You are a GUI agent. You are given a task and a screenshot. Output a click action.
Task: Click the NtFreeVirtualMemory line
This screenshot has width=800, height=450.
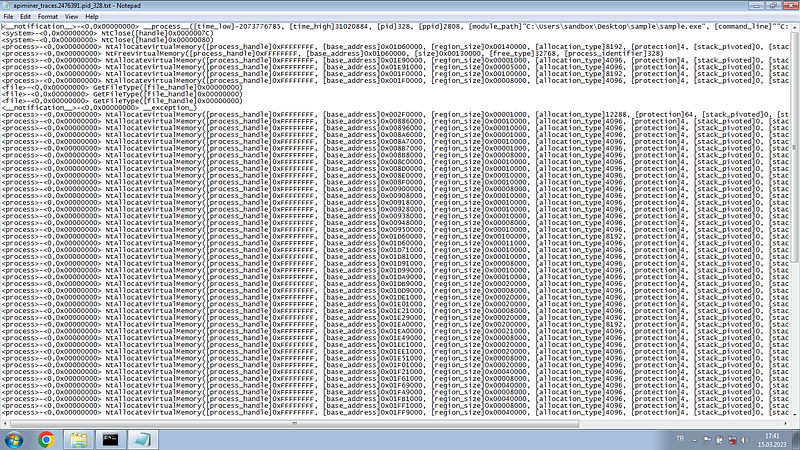click(332, 53)
